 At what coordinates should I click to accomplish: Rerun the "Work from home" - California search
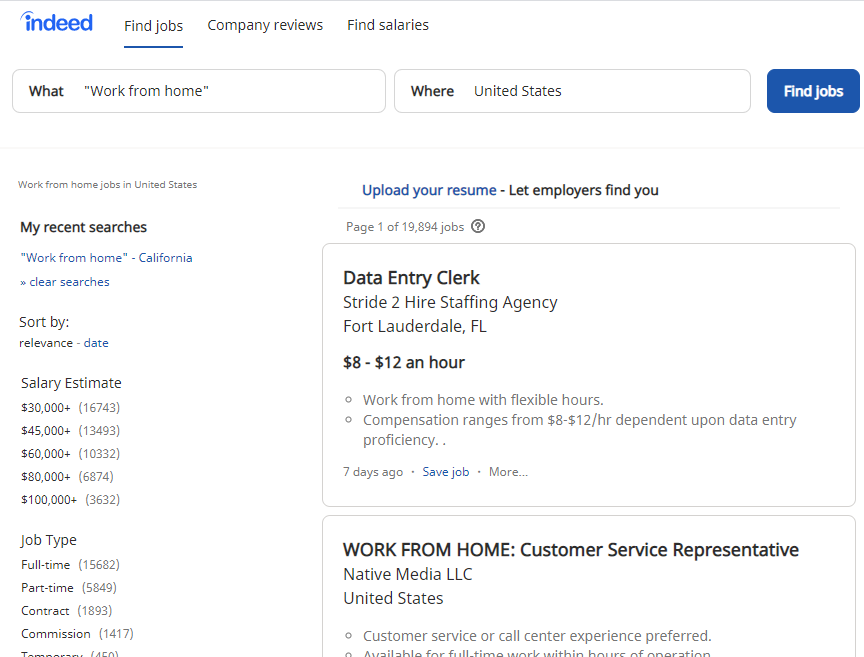click(106, 257)
